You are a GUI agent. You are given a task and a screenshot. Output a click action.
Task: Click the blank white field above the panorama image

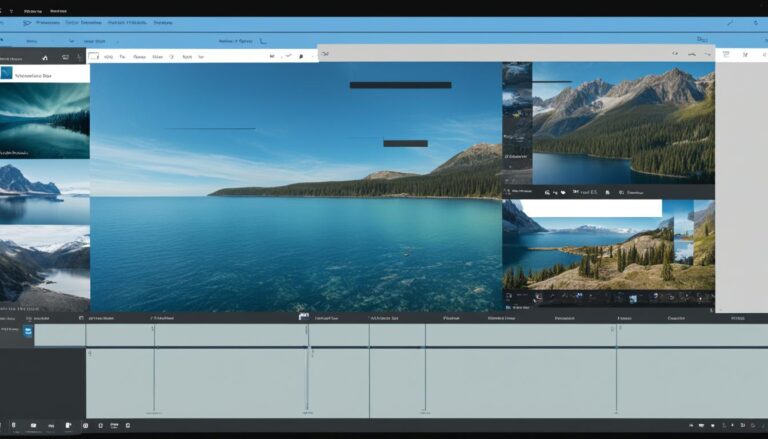(x=592, y=208)
